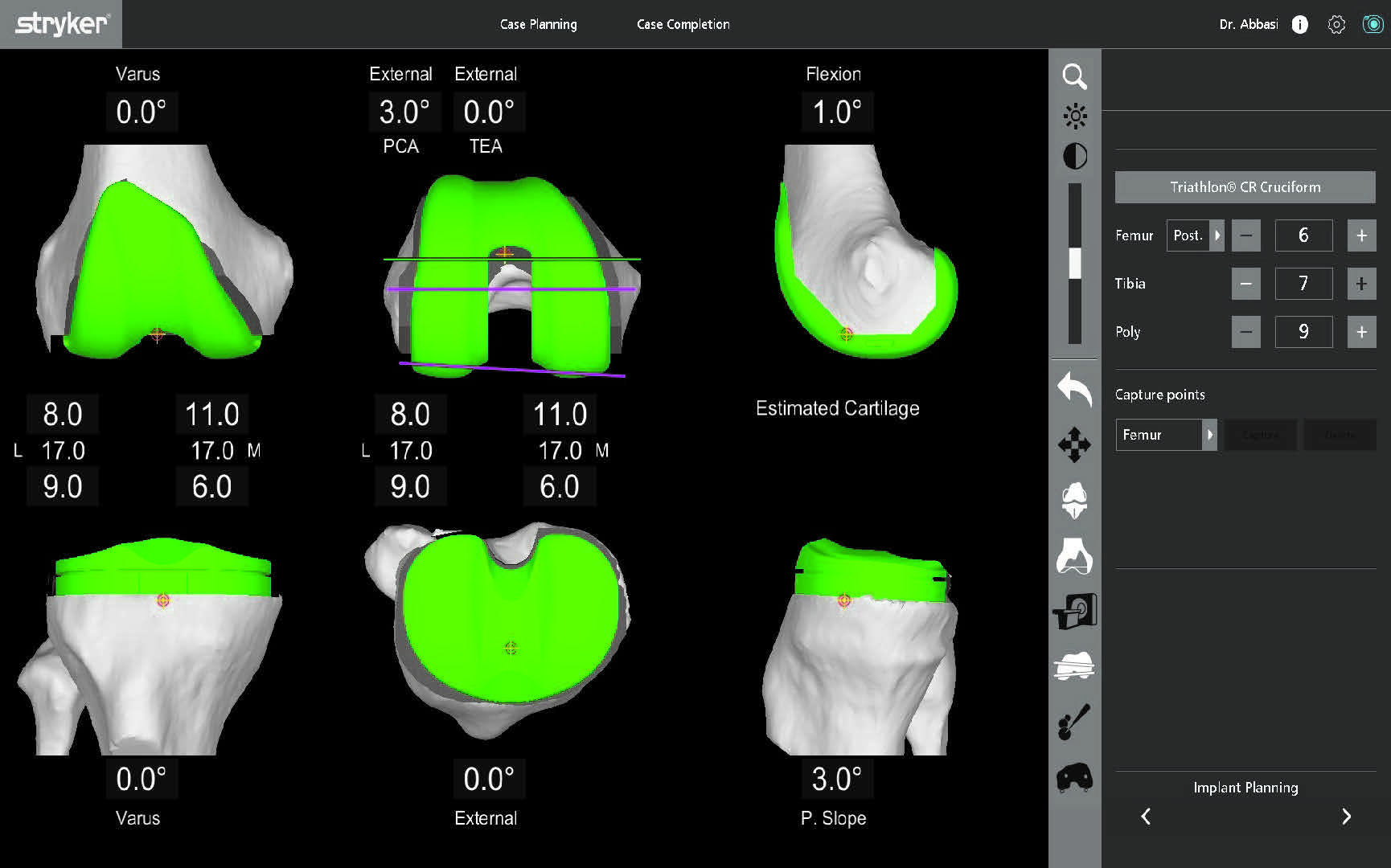Increase the Tibia value with plus
The height and width of the screenshot is (868, 1391).
pyautogui.click(x=1362, y=284)
